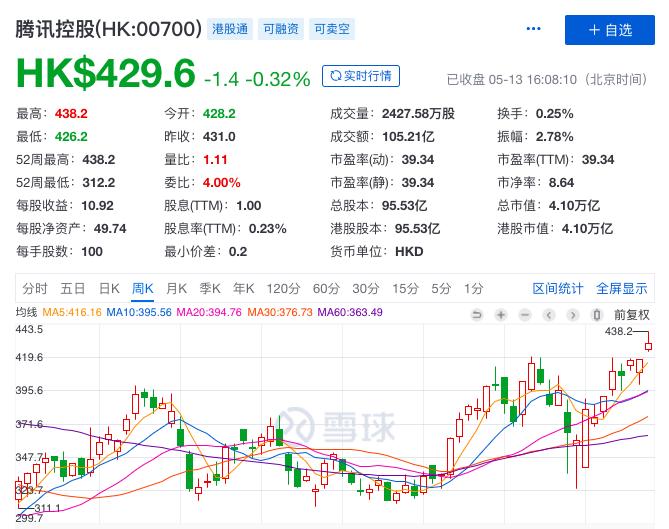Viewport: 669px width, 529px height.
Task: Shift chart right with the forward arrow
Action: [573, 315]
